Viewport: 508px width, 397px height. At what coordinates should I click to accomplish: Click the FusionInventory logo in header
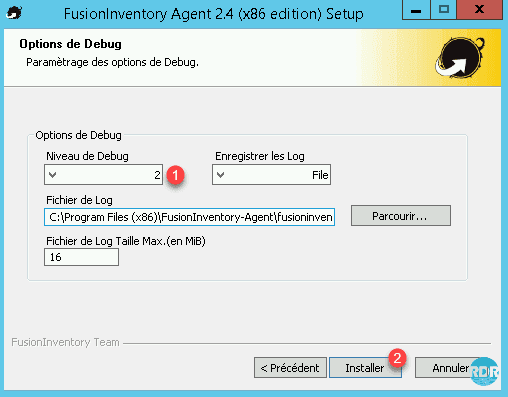460,57
